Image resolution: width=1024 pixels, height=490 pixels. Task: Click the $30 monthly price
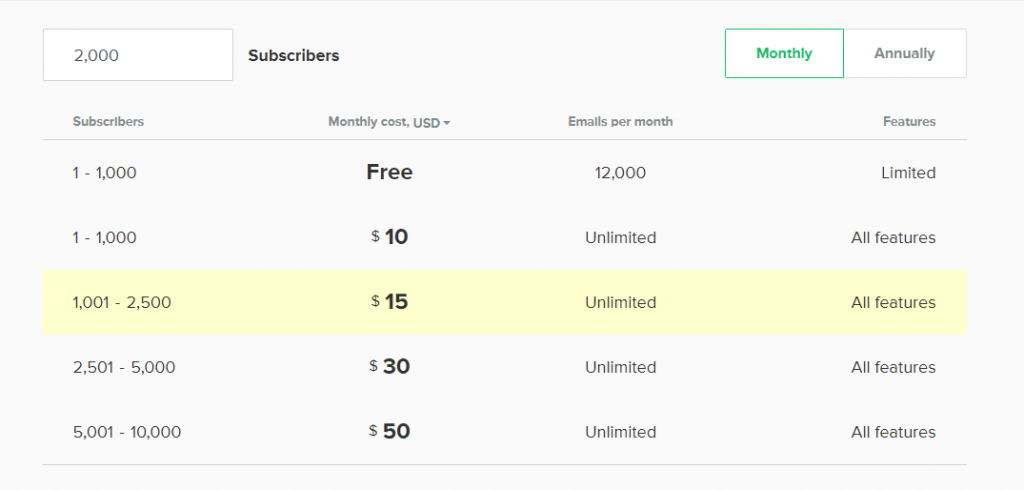389,367
